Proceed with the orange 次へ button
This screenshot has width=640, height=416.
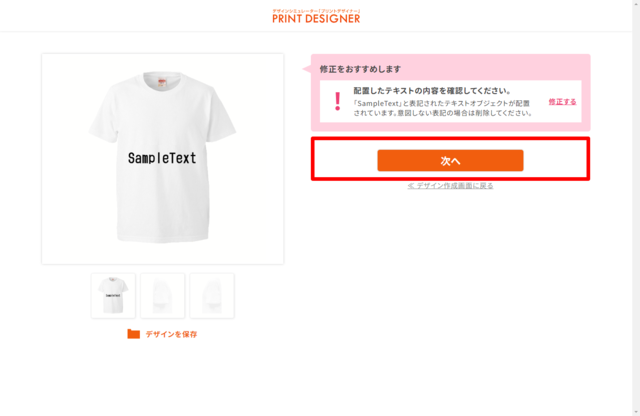[450, 160]
